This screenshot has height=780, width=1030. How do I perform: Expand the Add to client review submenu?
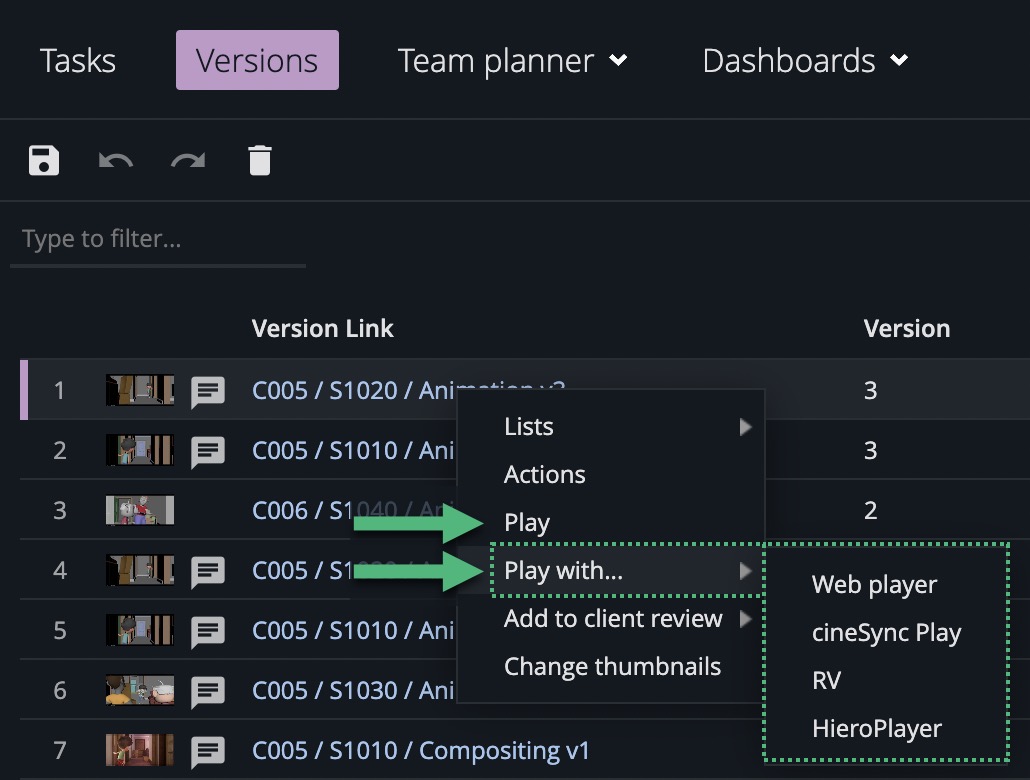pyautogui.click(x=614, y=618)
